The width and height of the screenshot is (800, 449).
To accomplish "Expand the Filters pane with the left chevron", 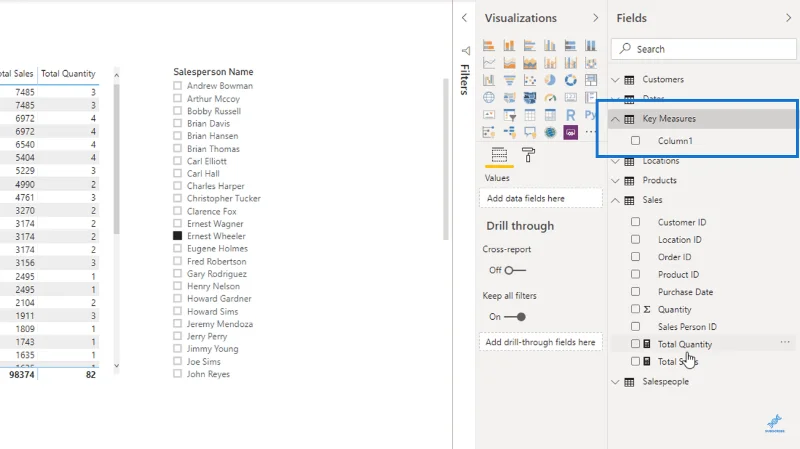I will coord(464,18).
